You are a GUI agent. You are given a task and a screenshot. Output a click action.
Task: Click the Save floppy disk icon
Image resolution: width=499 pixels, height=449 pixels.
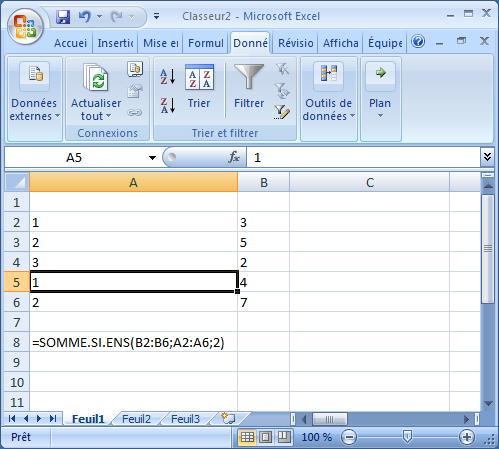(x=63, y=16)
